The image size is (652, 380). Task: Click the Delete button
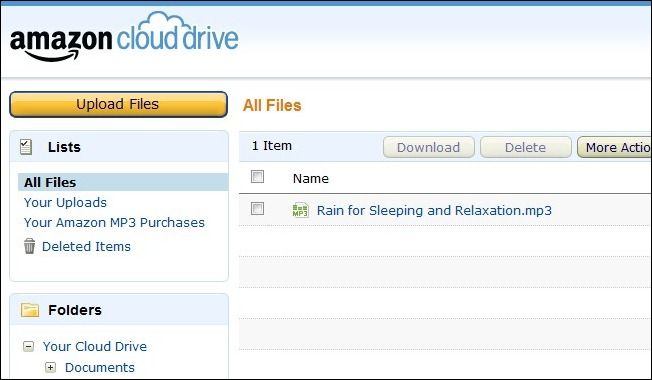pyautogui.click(x=526, y=147)
